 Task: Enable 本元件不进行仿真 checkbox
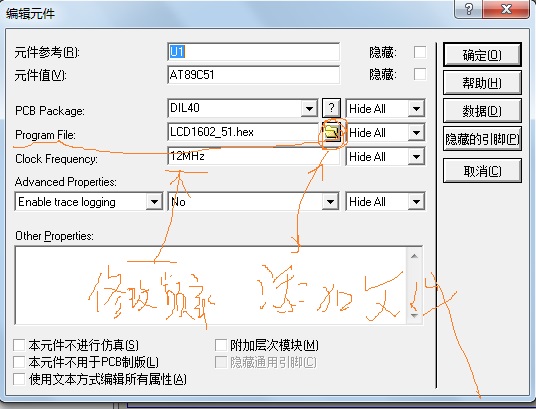pyautogui.click(x=19, y=345)
